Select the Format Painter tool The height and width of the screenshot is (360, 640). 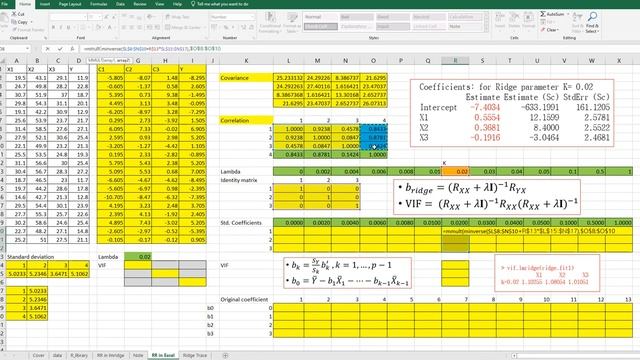pos(27,29)
